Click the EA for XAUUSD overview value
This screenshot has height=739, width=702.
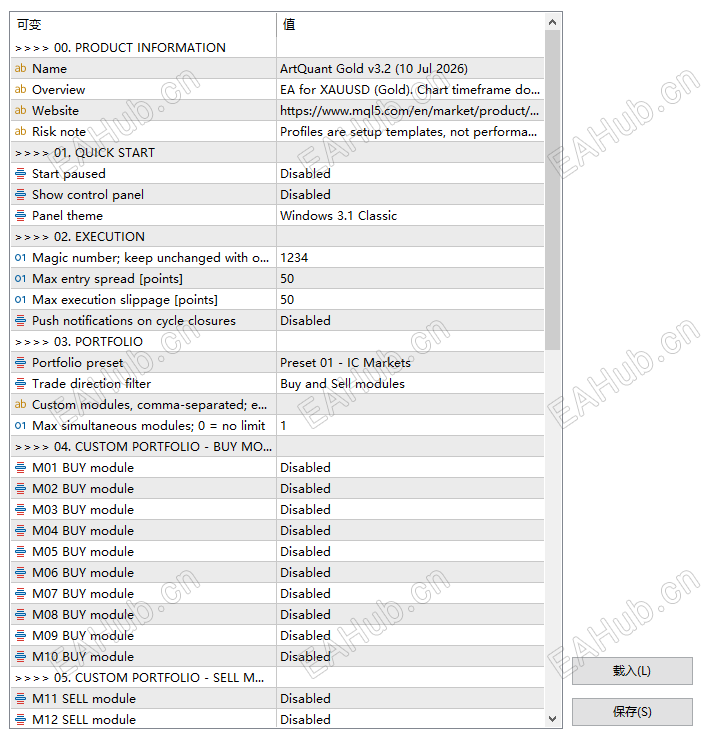[410, 89]
